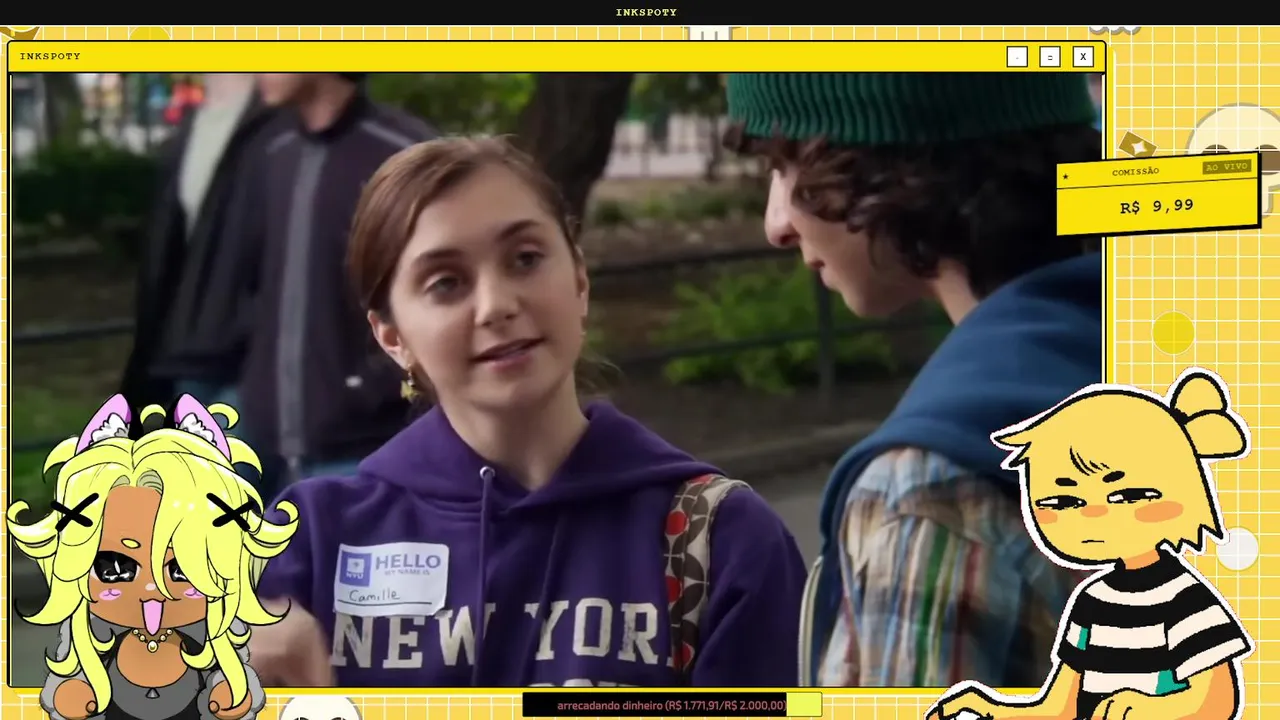
Task: Click the INKSPOTY window title text
Action: [50, 56]
